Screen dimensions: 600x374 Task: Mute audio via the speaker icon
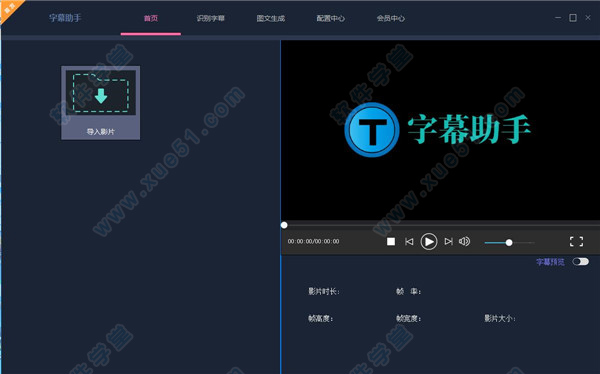[464, 242]
